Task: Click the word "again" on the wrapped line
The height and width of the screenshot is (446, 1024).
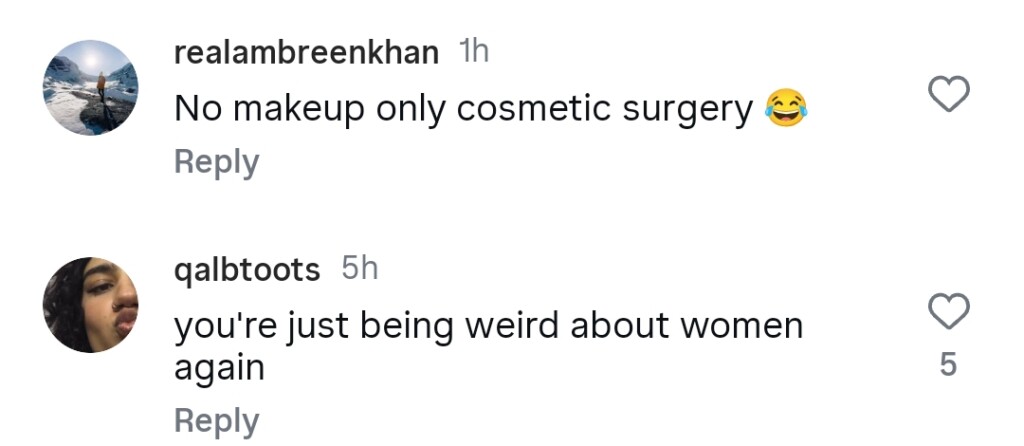Action: [219, 369]
